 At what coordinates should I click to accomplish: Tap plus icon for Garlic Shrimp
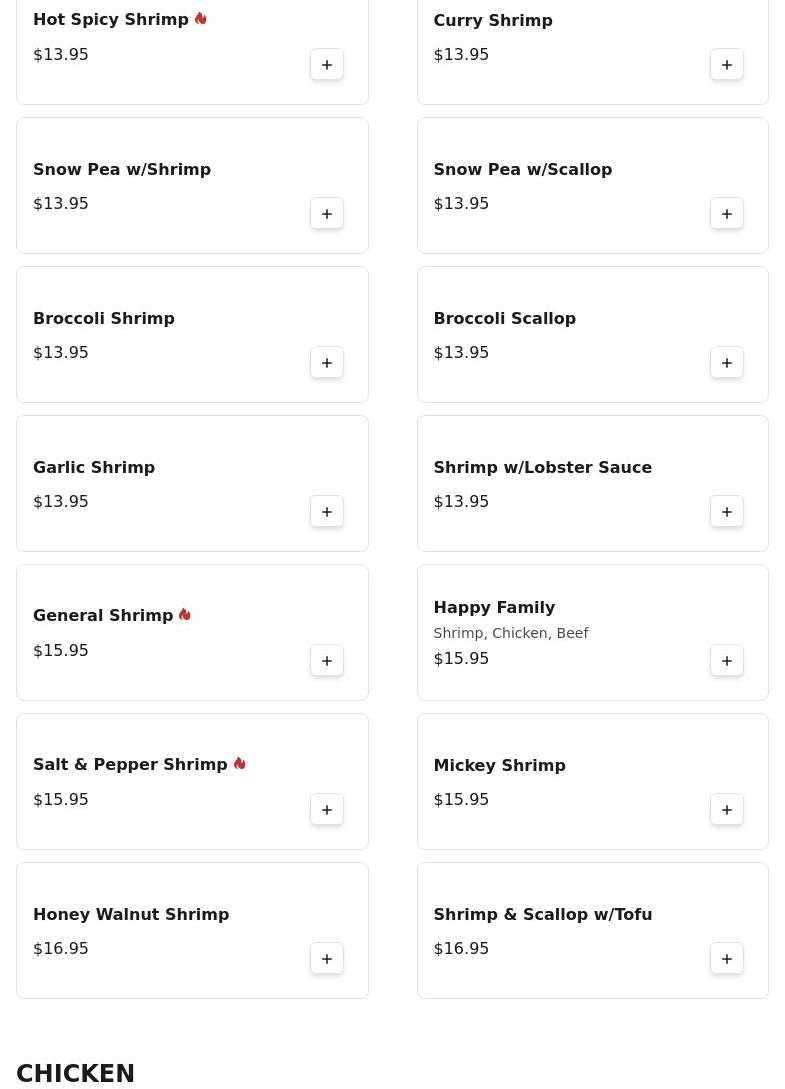click(327, 512)
